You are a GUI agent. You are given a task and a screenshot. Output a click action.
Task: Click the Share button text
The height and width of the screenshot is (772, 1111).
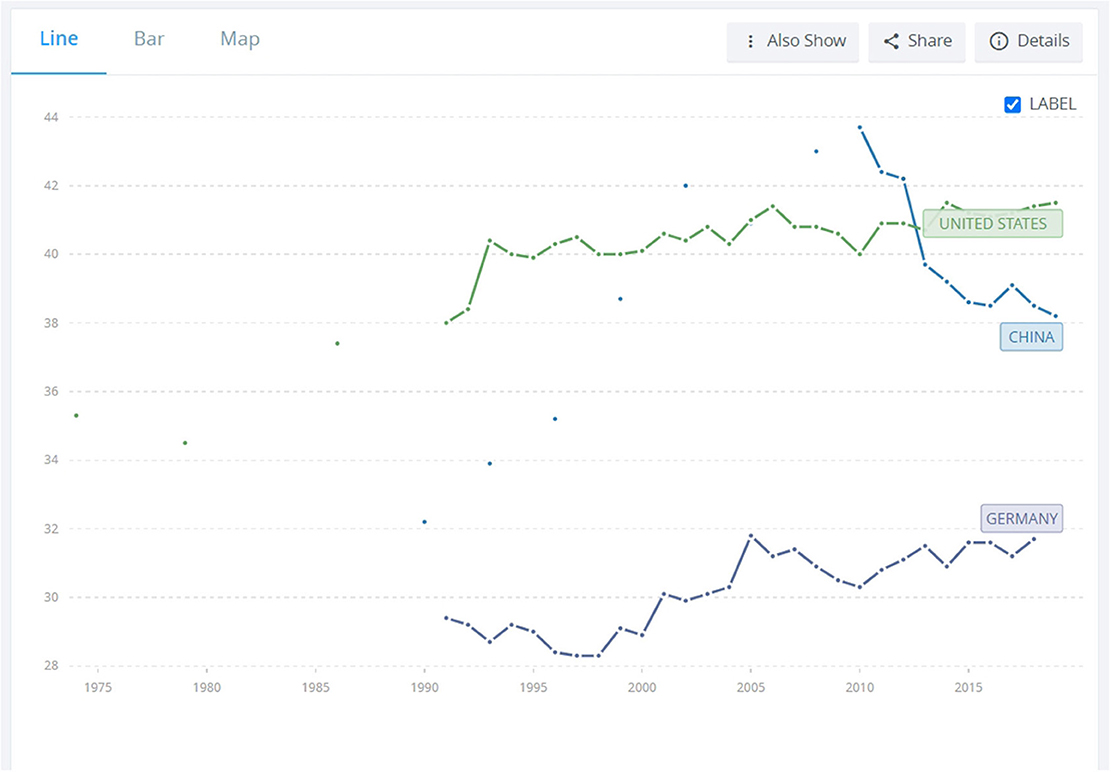pos(930,41)
